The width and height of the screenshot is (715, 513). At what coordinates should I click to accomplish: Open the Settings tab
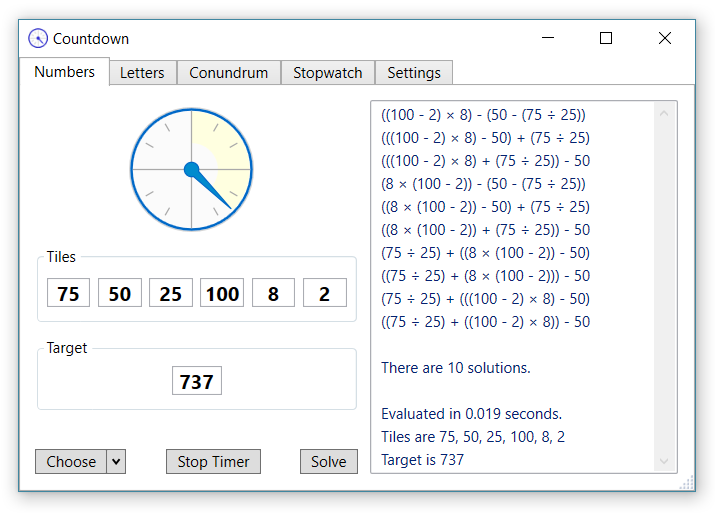point(414,73)
